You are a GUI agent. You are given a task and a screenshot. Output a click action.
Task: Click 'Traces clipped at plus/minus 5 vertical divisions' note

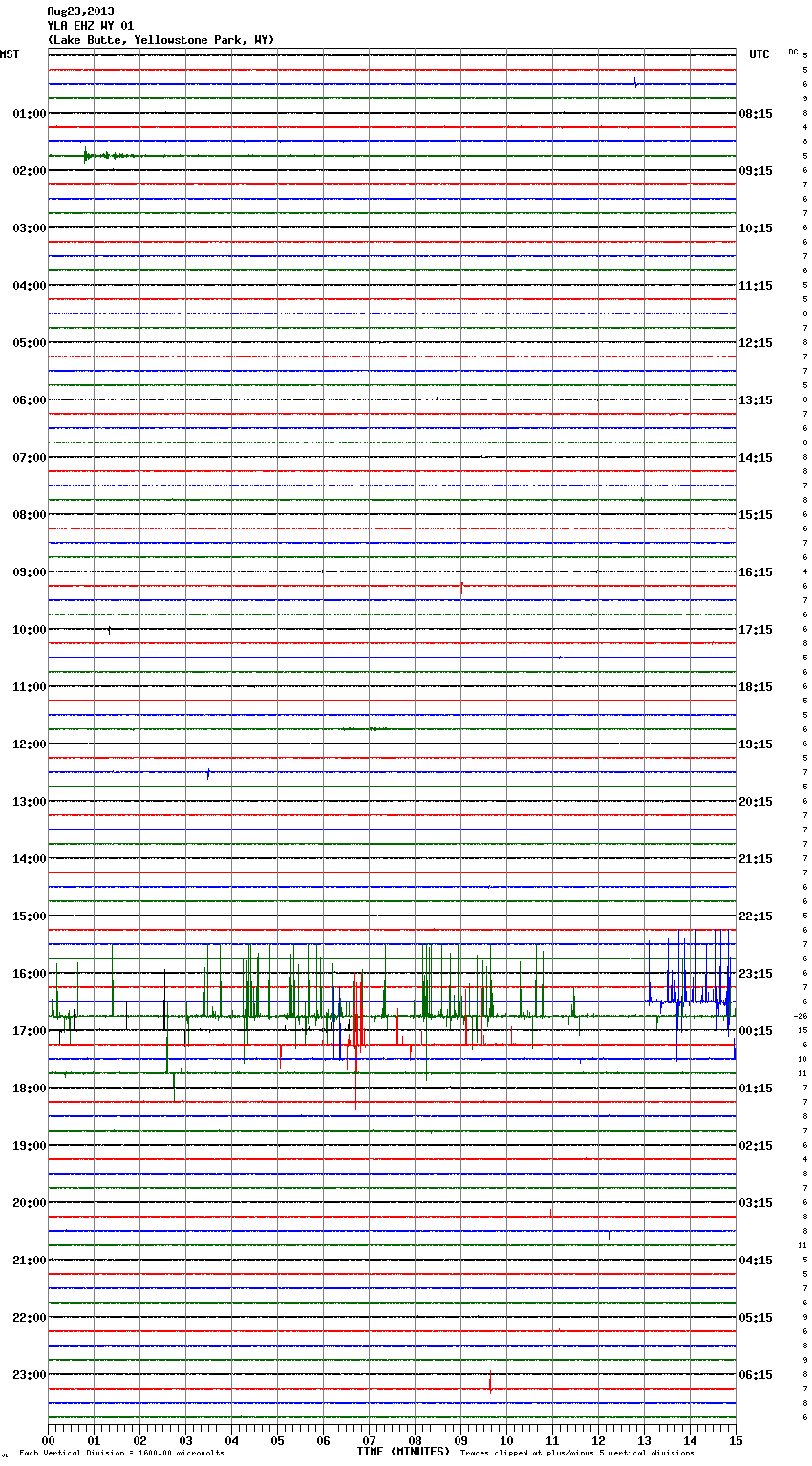click(x=577, y=1454)
